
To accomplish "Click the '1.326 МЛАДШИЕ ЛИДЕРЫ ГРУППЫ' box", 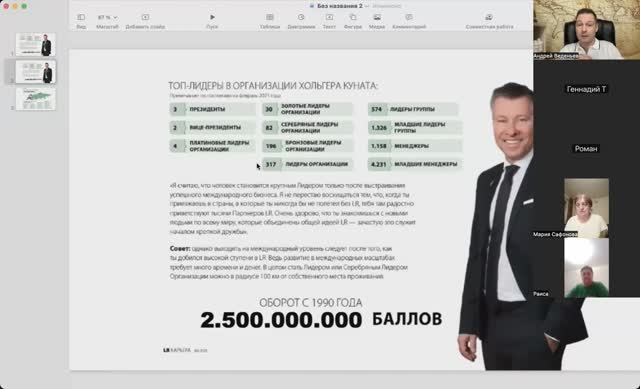I will point(415,127).
